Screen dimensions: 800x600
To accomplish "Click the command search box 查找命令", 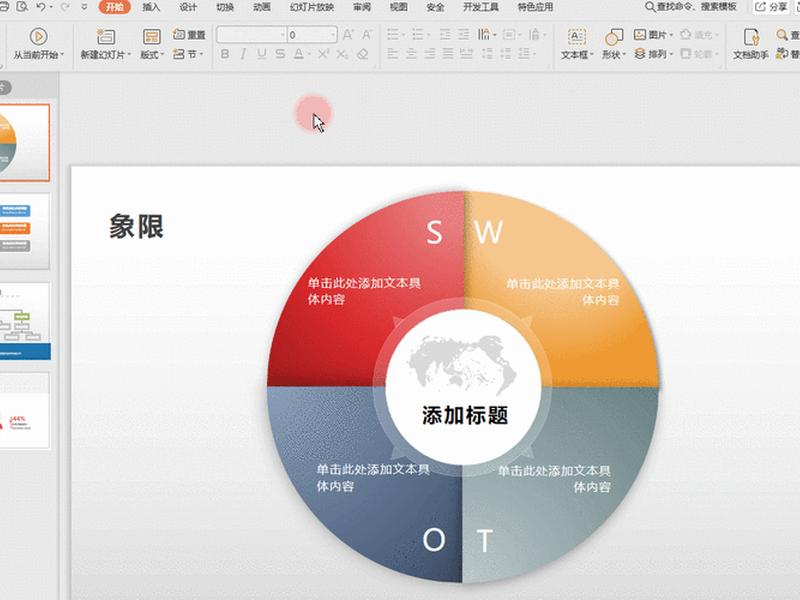I will 691,7.
